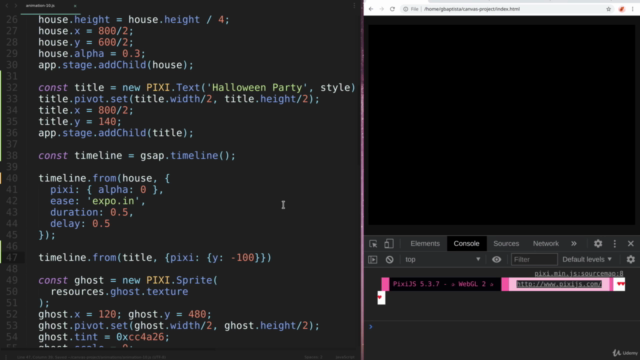This screenshot has height=360, width=640.
Task: Open the Sources tab
Action: (x=506, y=244)
